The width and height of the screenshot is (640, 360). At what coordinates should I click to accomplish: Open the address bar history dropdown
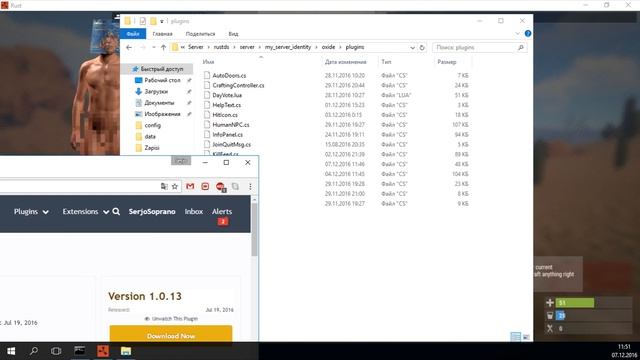(412, 47)
